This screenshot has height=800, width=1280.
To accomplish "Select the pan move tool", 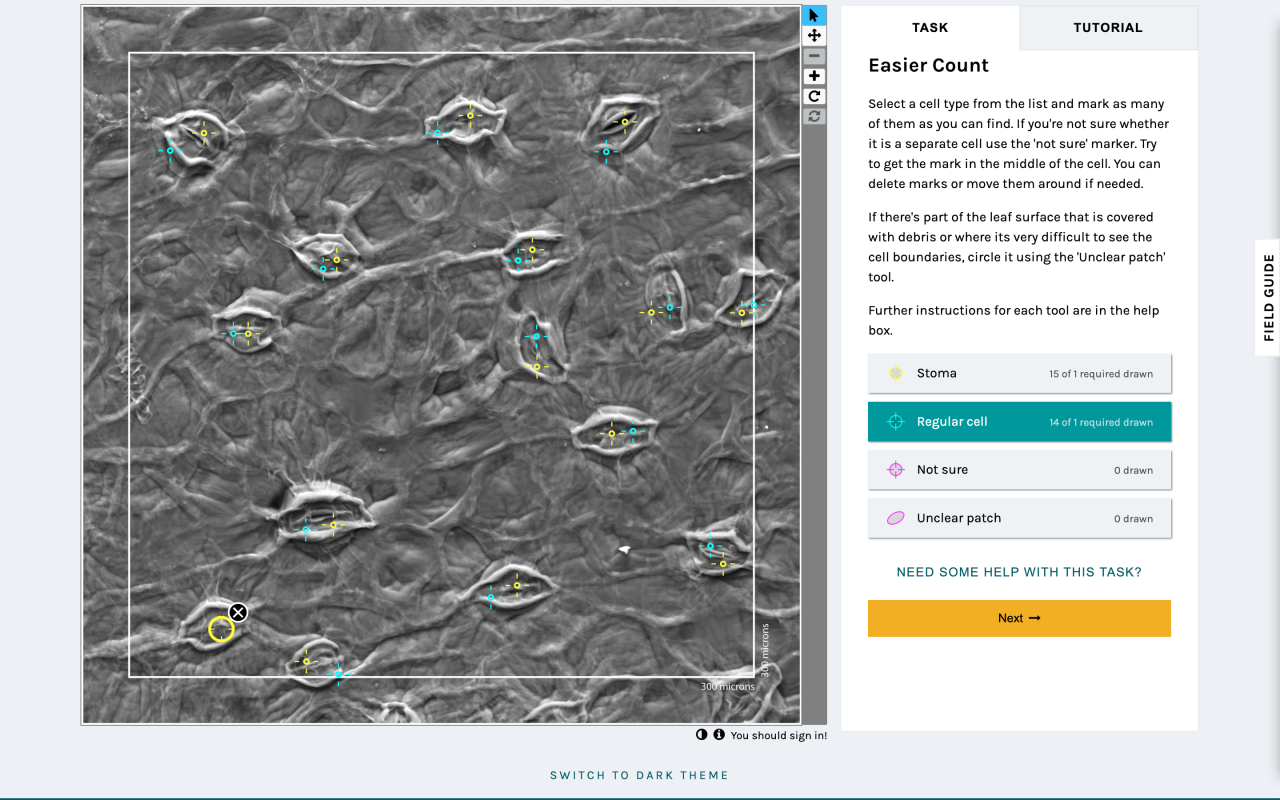I will (814, 36).
